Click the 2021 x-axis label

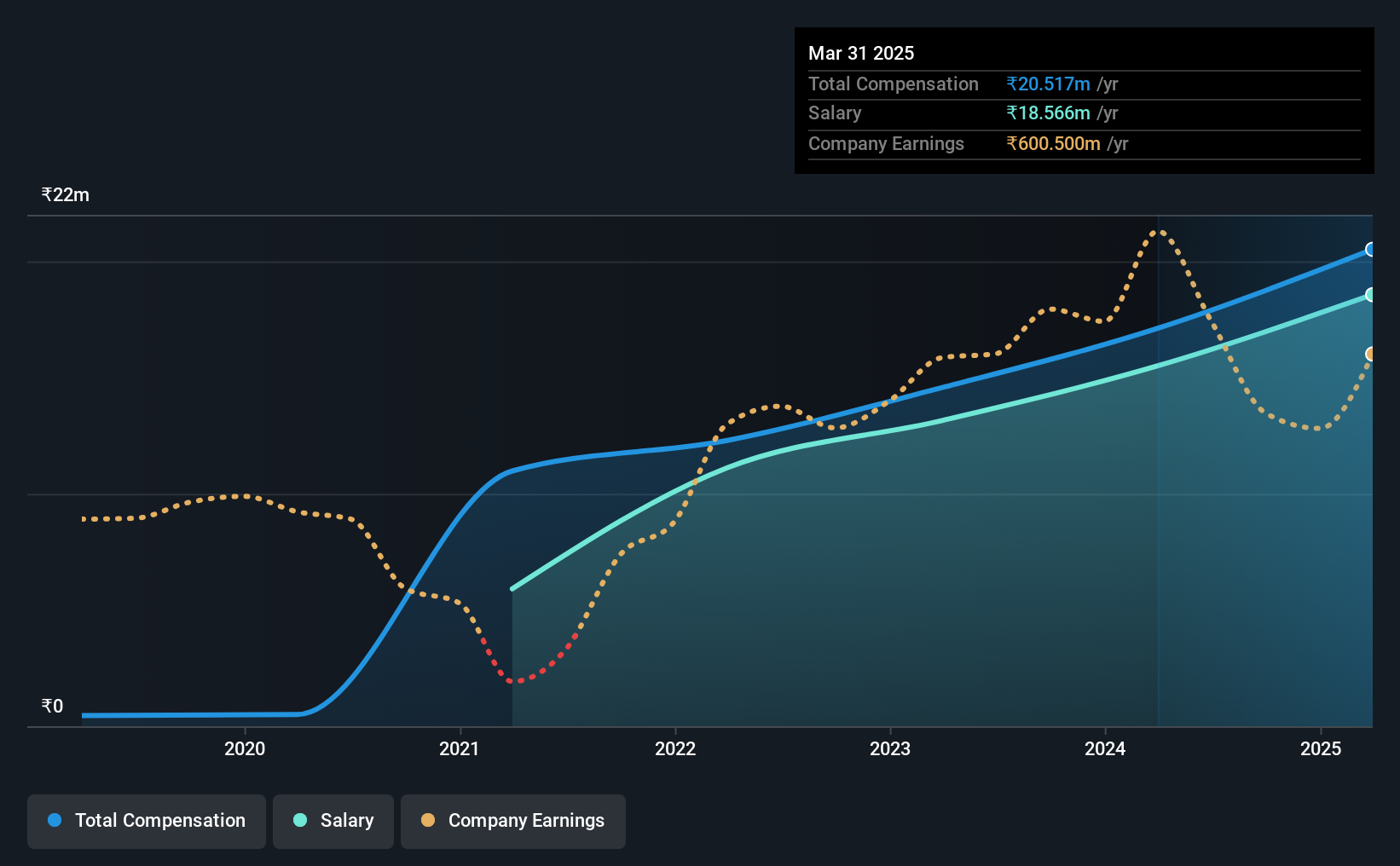pos(460,748)
